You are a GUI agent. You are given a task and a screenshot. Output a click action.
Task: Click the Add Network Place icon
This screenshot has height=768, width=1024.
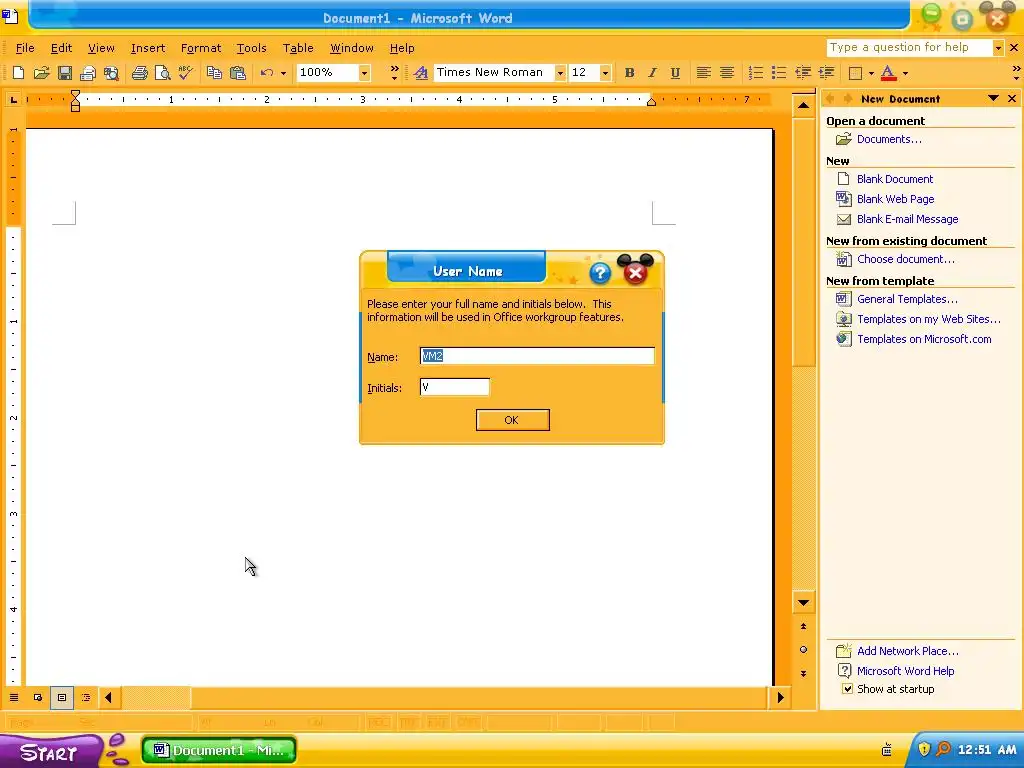[x=844, y=650]
